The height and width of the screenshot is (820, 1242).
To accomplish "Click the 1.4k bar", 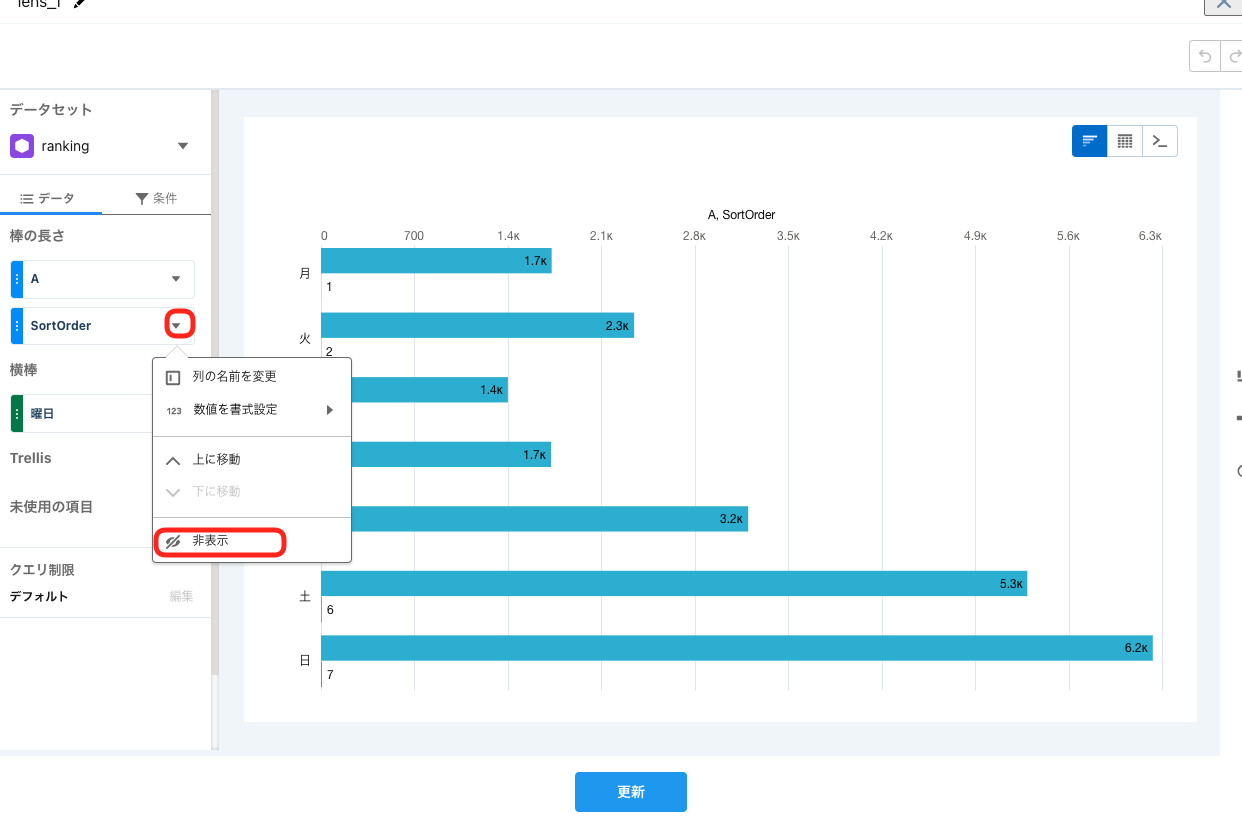I will [x=430, y=390].
